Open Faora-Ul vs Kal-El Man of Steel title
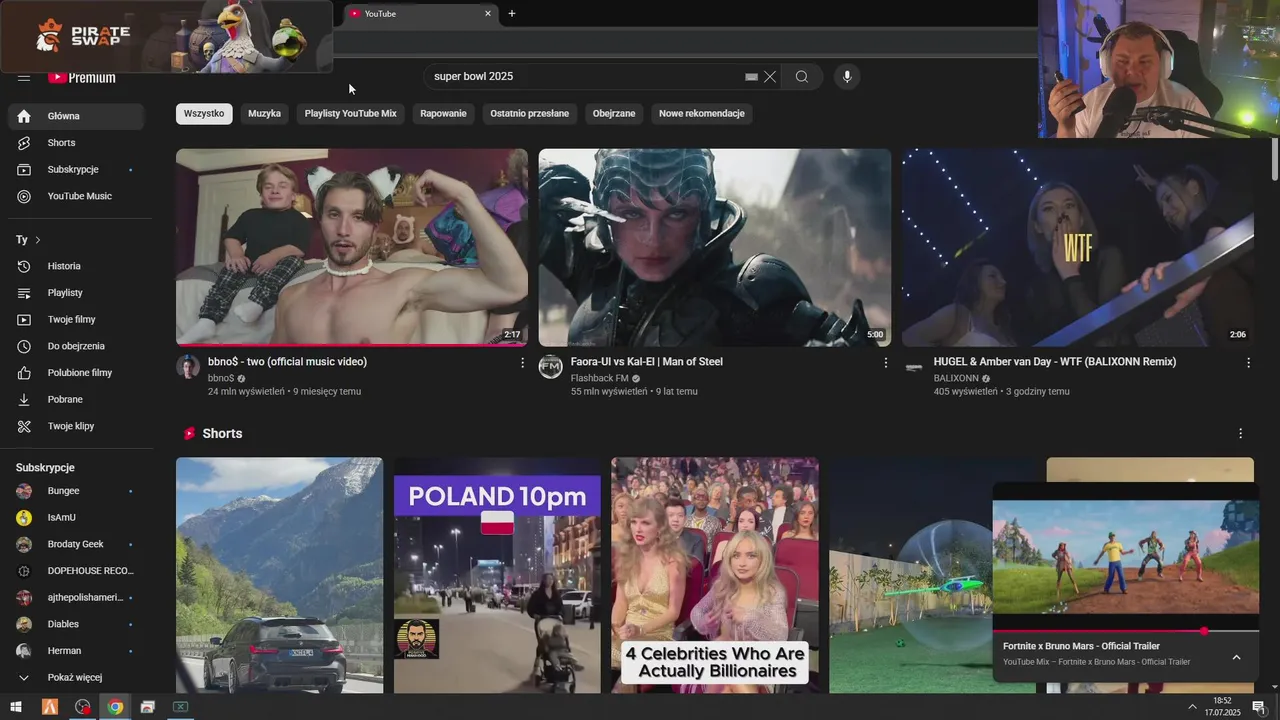The height and width of the screenshot is (720, 1280). 646,362
